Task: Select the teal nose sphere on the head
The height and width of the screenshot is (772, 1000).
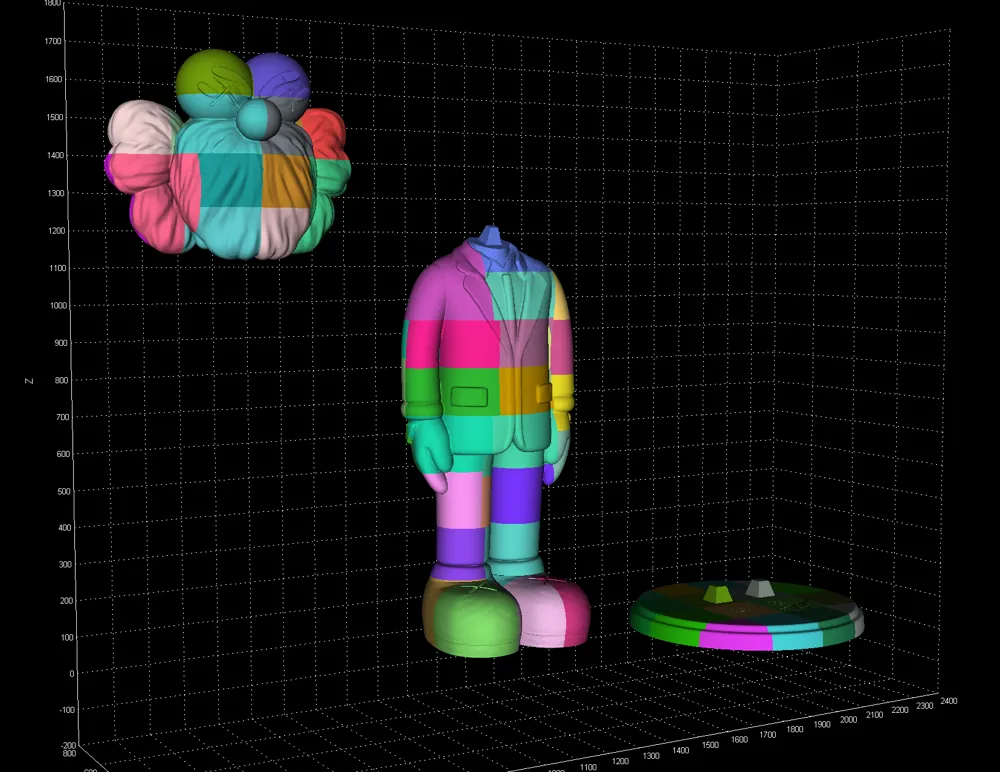Action: 258,119
